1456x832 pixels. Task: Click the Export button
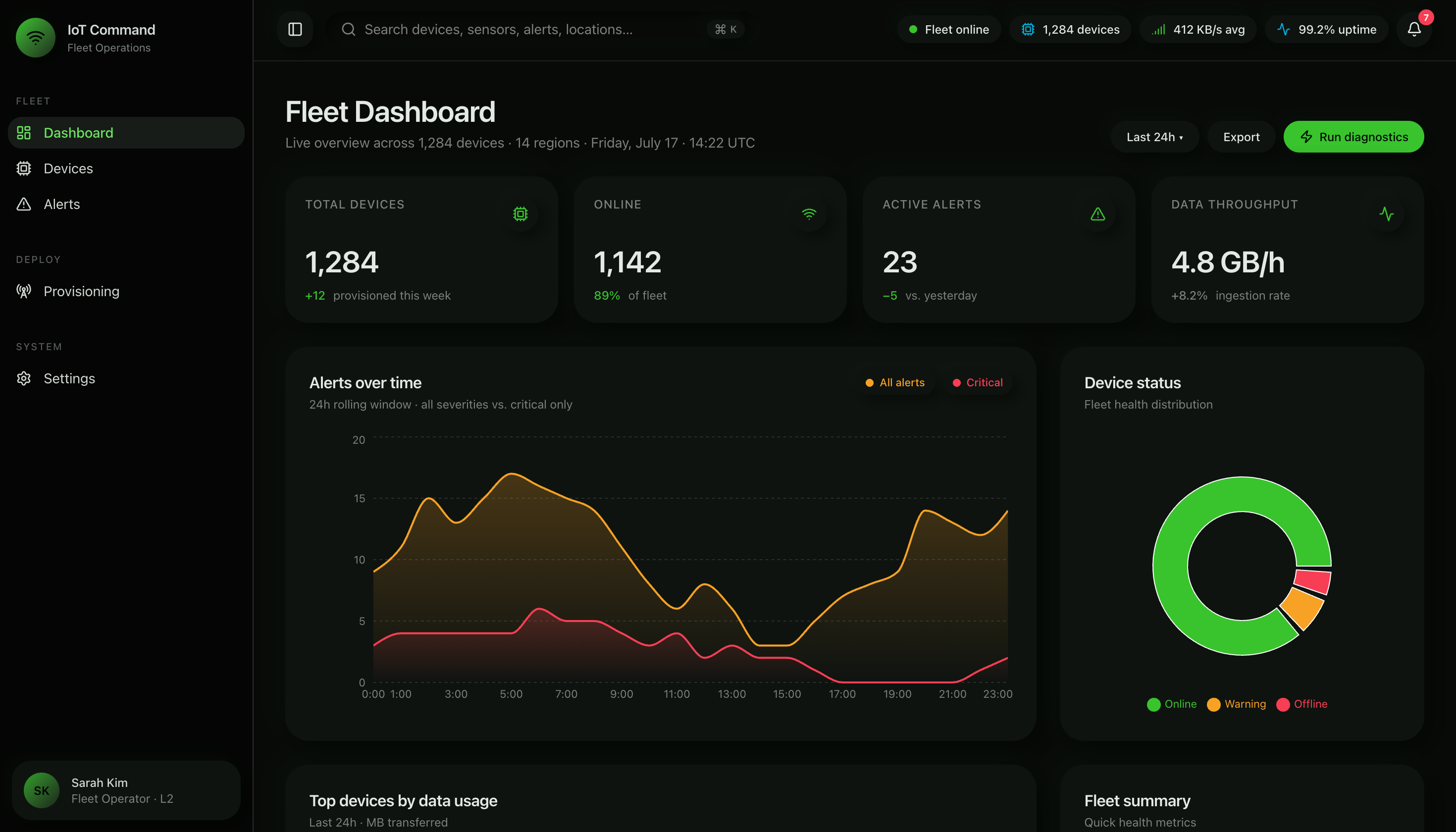coord(1241,137)
